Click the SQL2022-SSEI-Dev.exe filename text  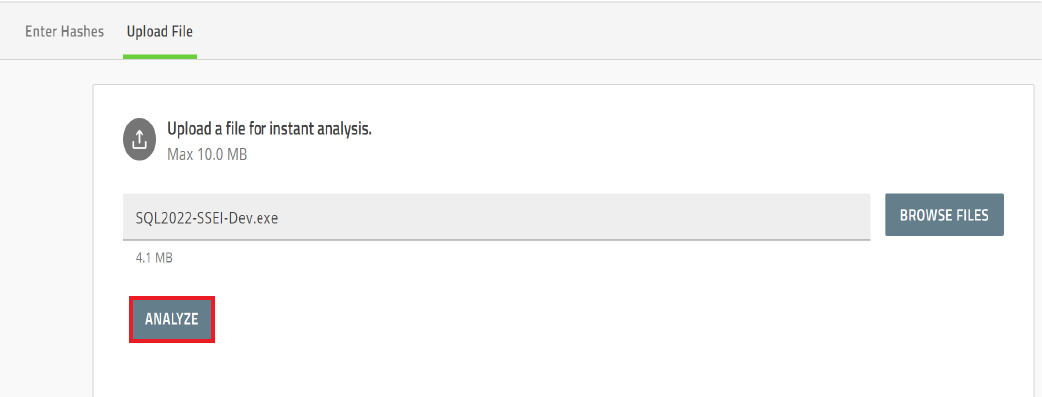click(207, 217)
